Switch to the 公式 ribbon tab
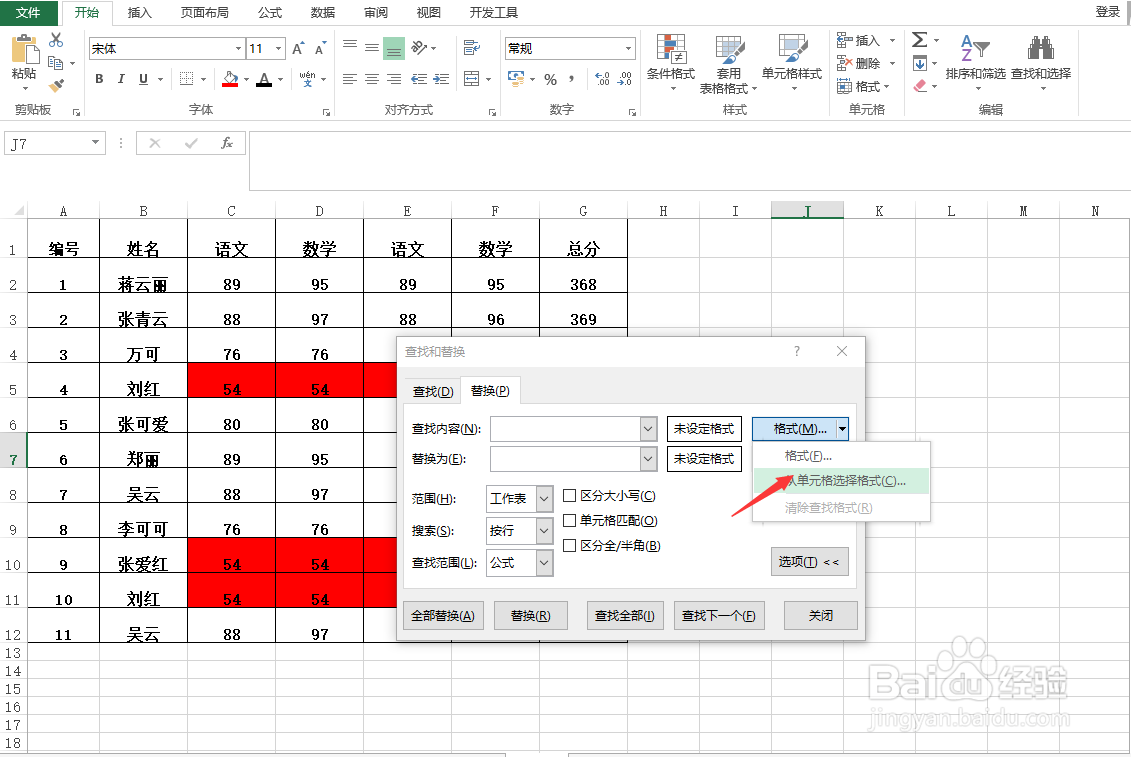1131x757 pixels. pos(270,12)
